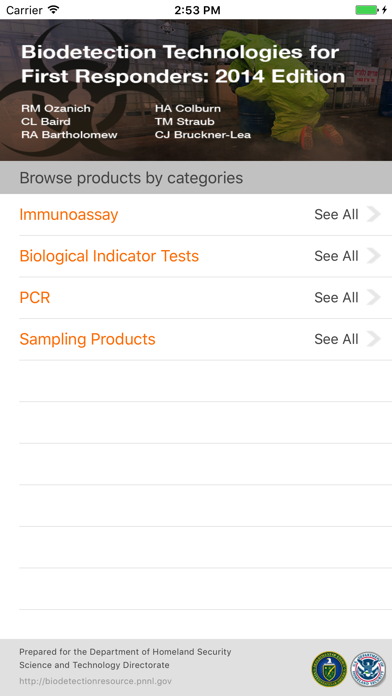Click the chevron arrow on PCR row

click(374, 298)
